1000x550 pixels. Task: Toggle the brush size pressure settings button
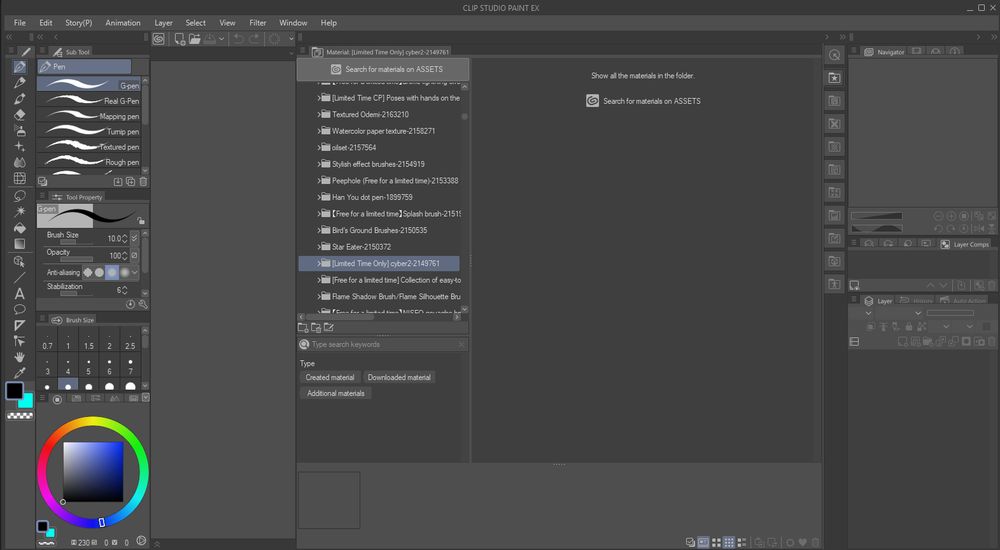pyautogui.click(x=135, y=238)
